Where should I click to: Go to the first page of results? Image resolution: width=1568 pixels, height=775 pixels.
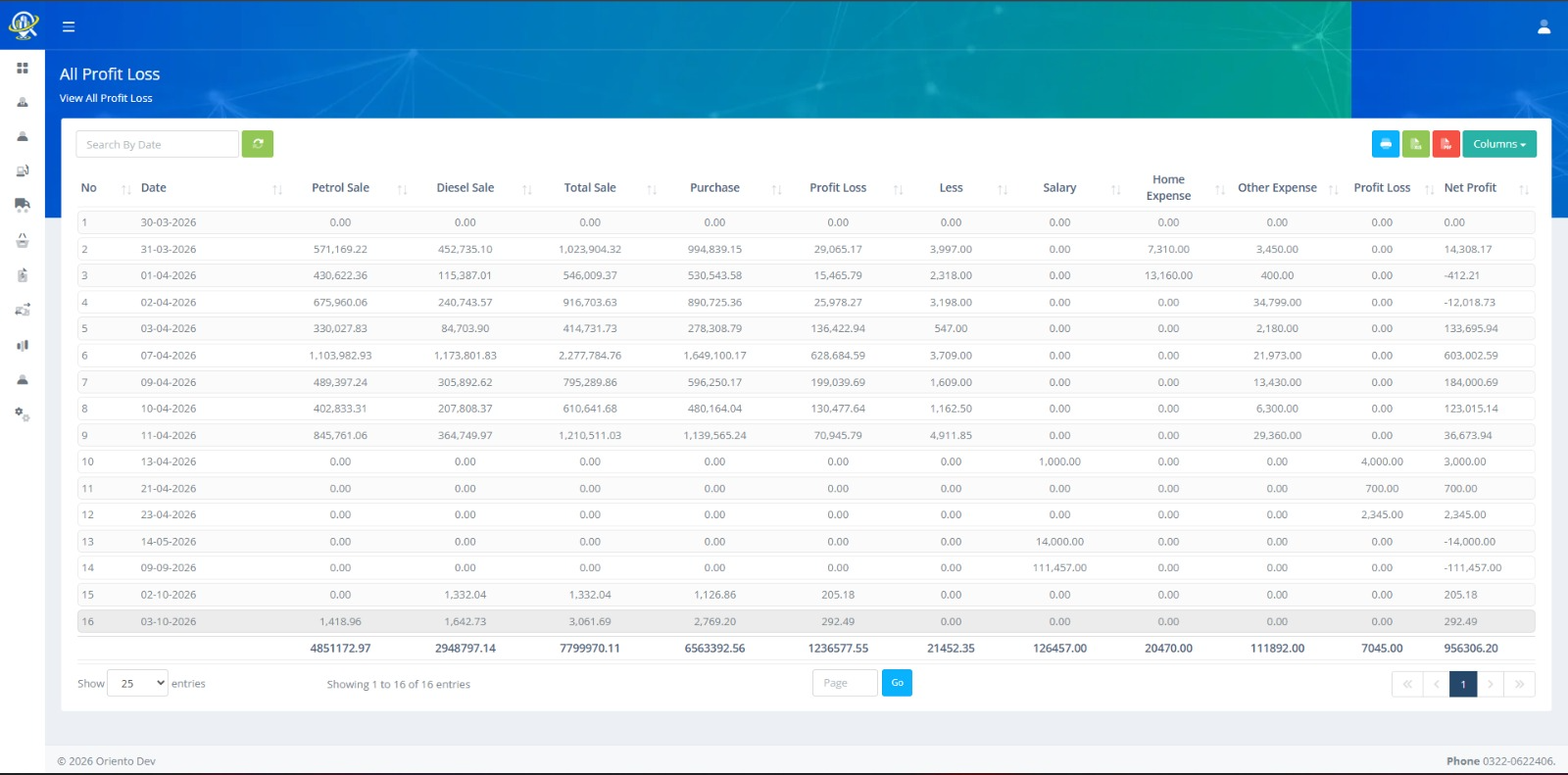point(1407,684)
